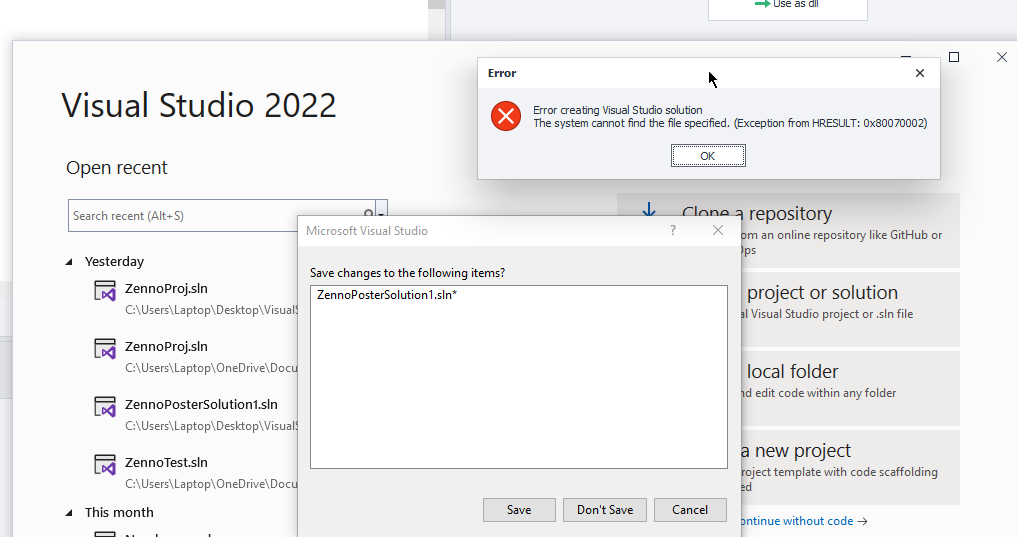1017x537 pixels.
Task: Click solution icon beside ZennoTest.sln
Action: 105,464
